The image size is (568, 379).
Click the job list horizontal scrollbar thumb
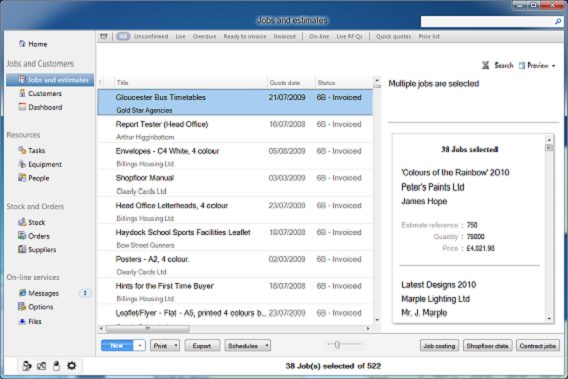pyautogui.click(x=147, y=329)
